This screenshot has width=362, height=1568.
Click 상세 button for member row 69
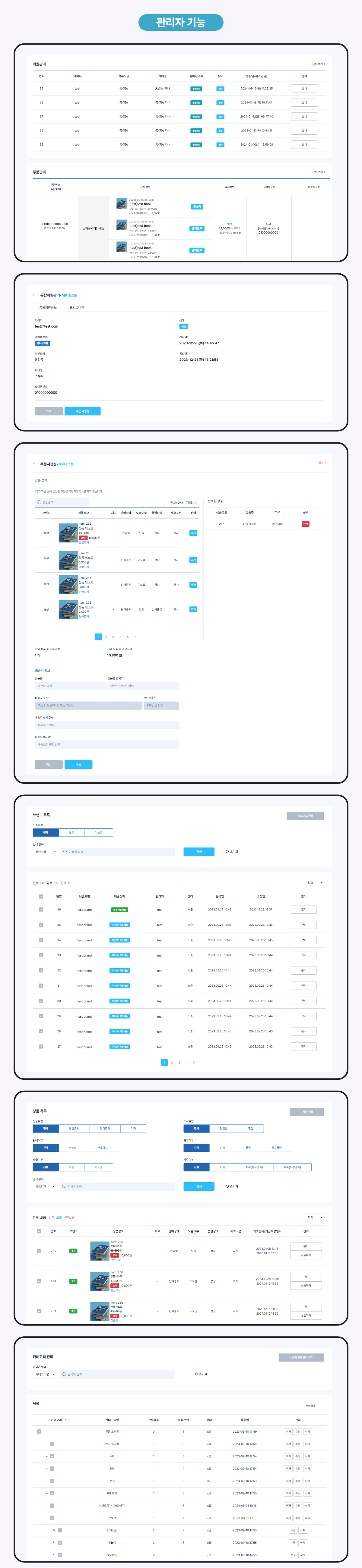(x=304, y=88)
